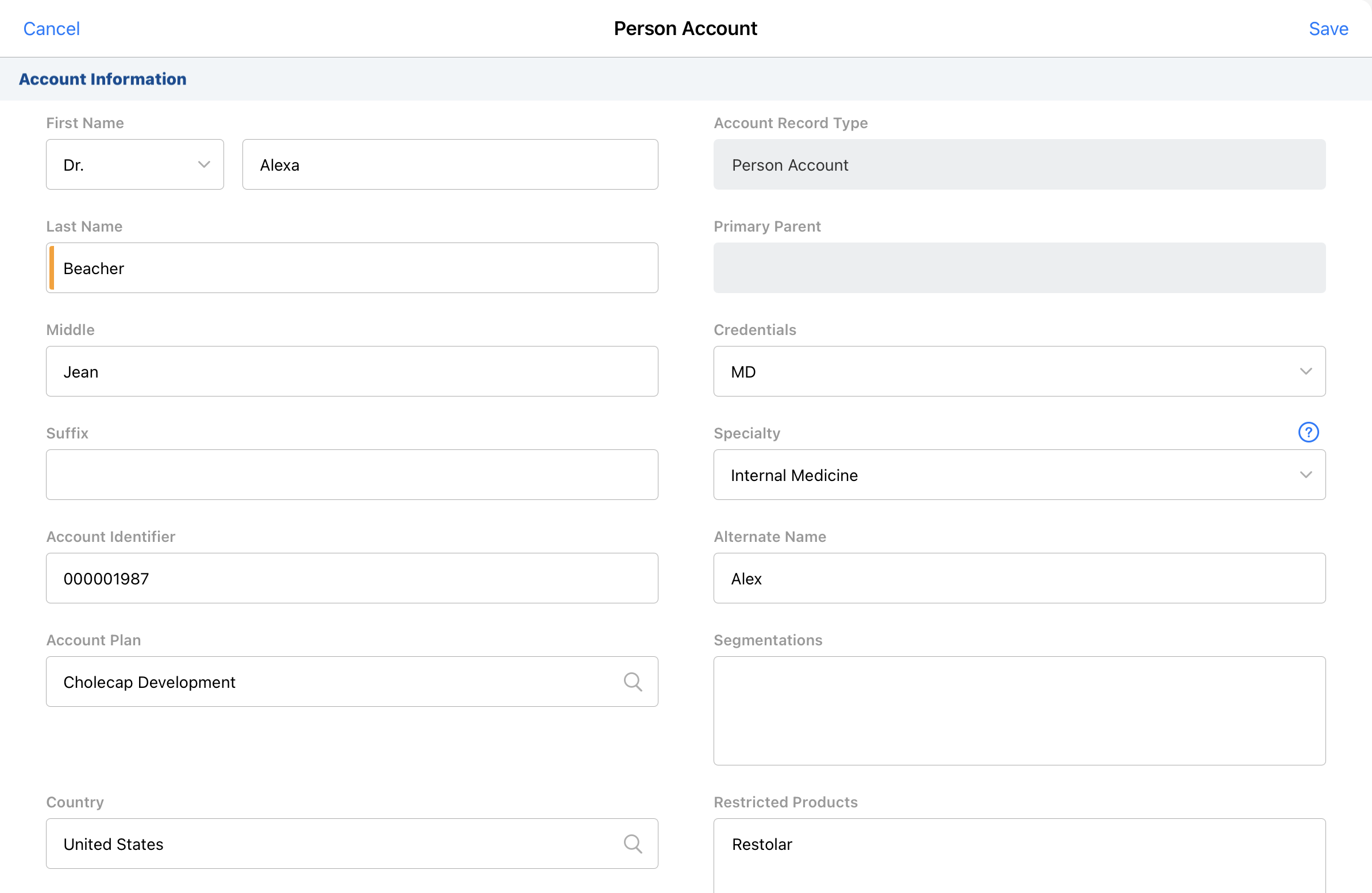Click the Middle name field with Jean

click(352, 371)
